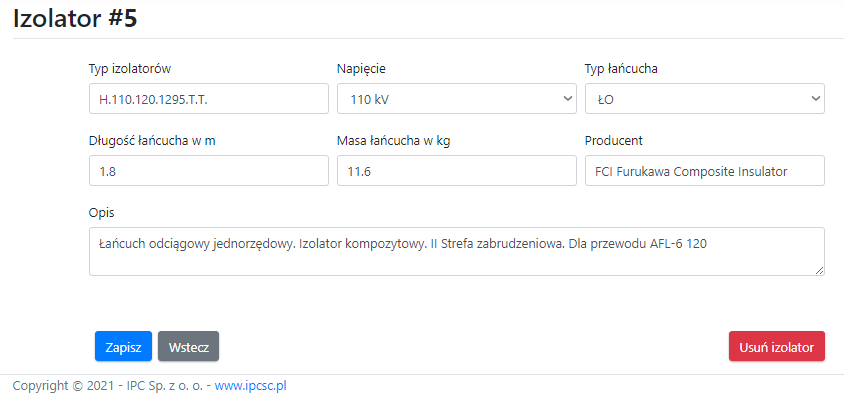The width and height of the screenshot is (844, 406).
Task: Click the Typ izolatorów input field
Action: [208, 99]
